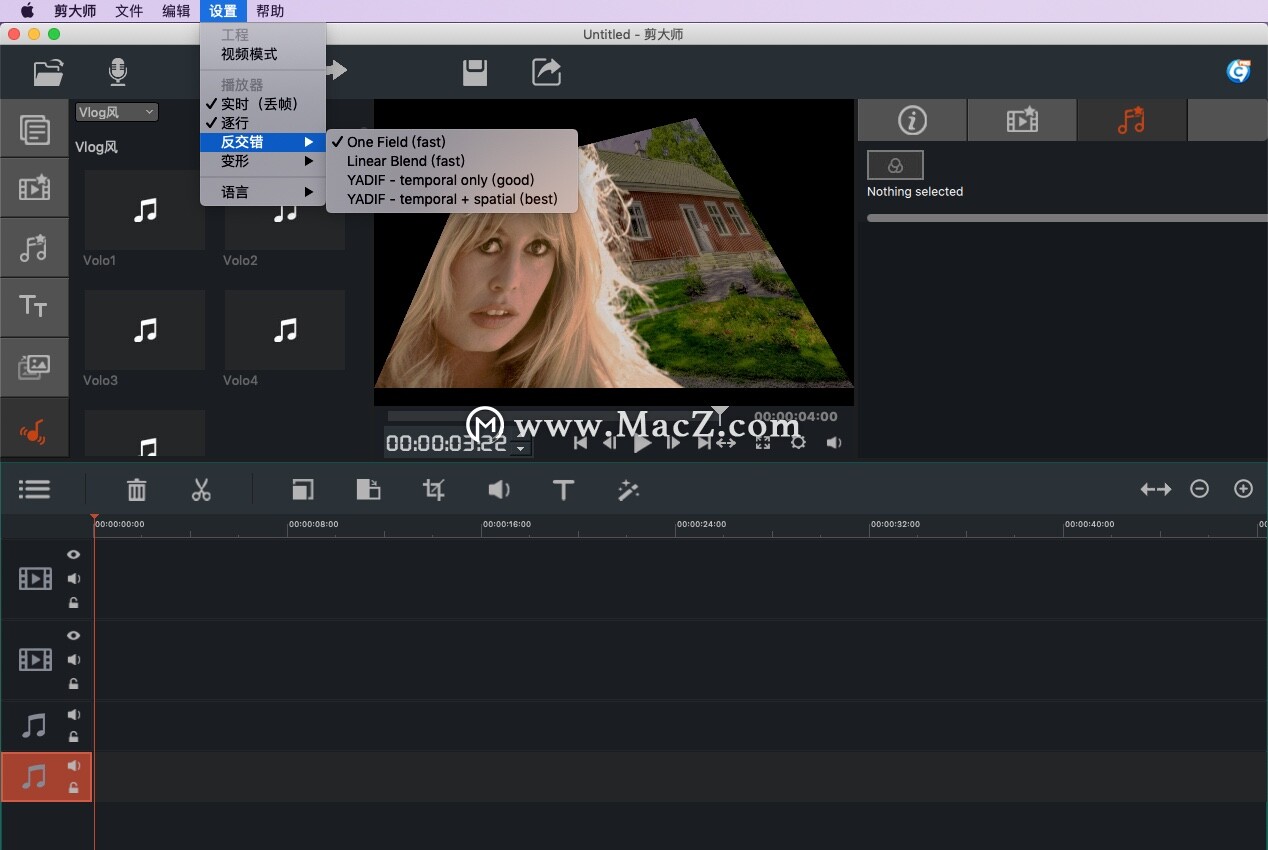The height and width of the screenshot is (850, 1268).
Task: Open the Vlog风 style dropdown
Action: [116, 112]
